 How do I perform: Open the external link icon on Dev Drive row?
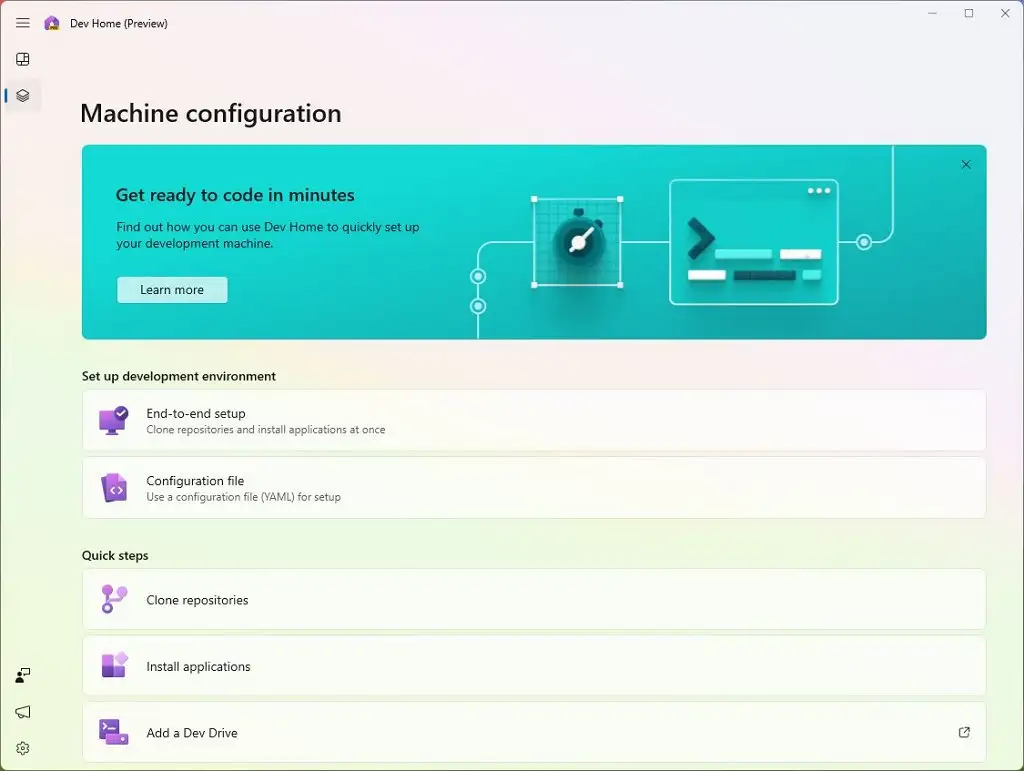[964, 732]
